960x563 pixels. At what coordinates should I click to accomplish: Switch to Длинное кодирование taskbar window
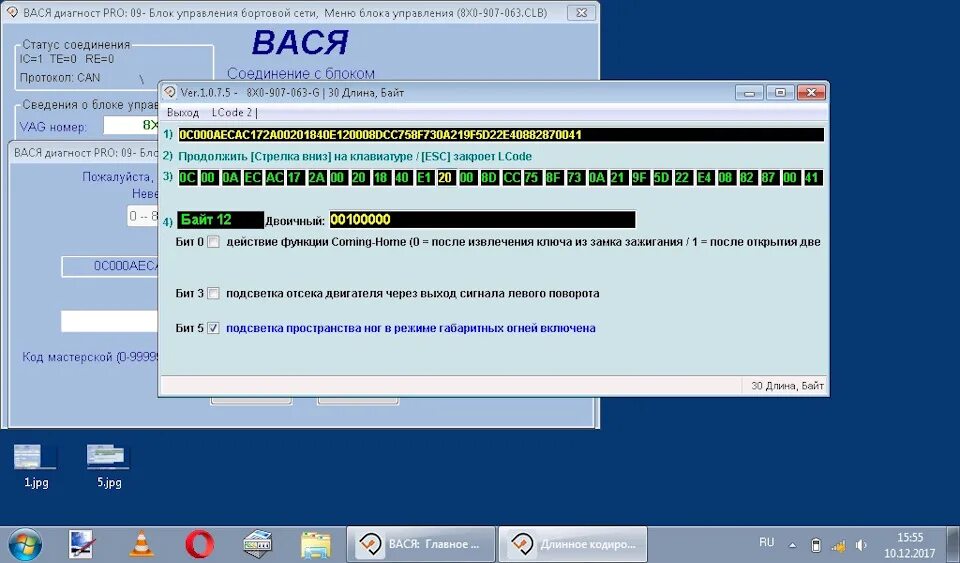tap(573, 544)
